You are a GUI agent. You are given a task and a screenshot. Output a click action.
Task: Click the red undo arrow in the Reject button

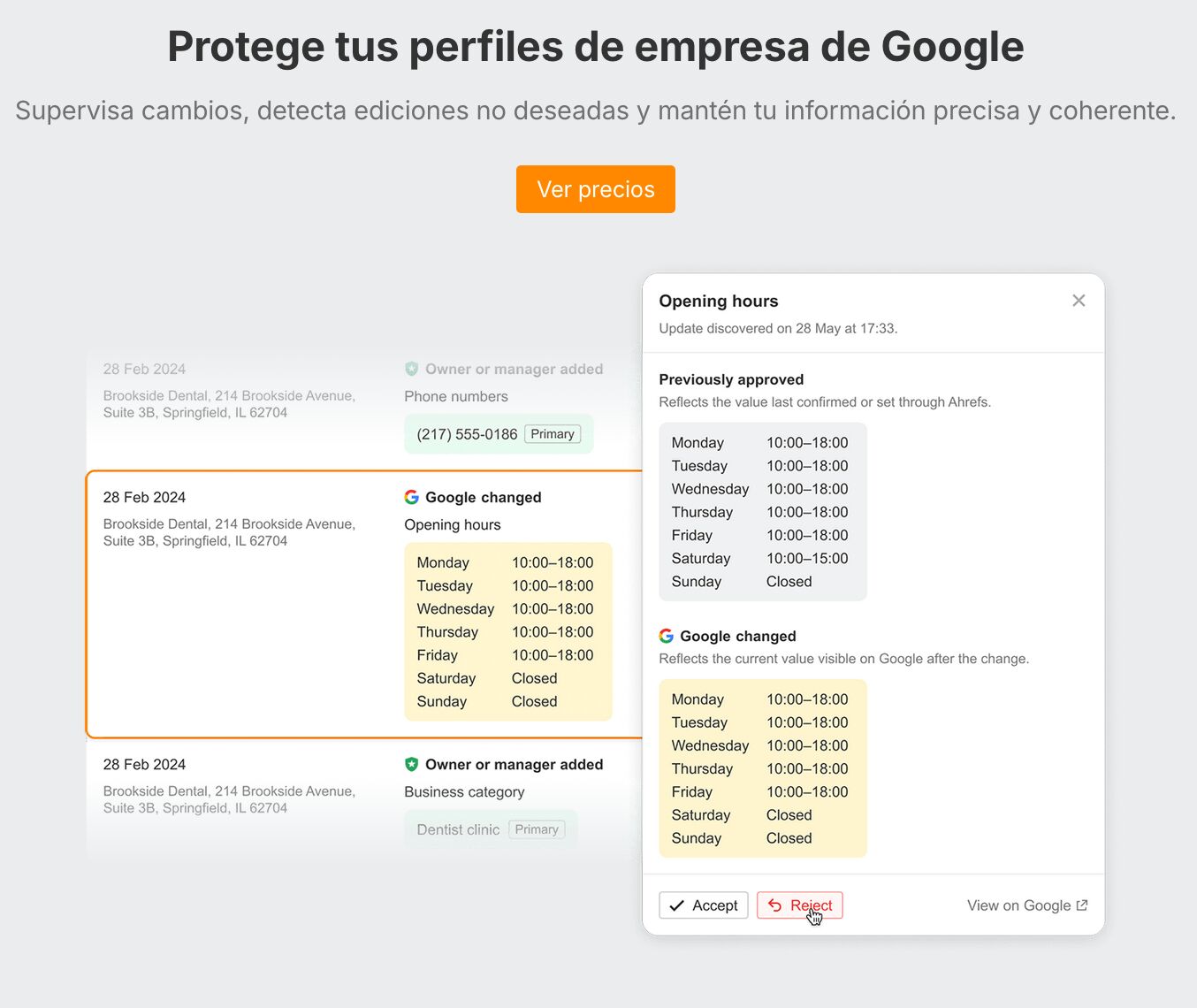pos(775,905)
